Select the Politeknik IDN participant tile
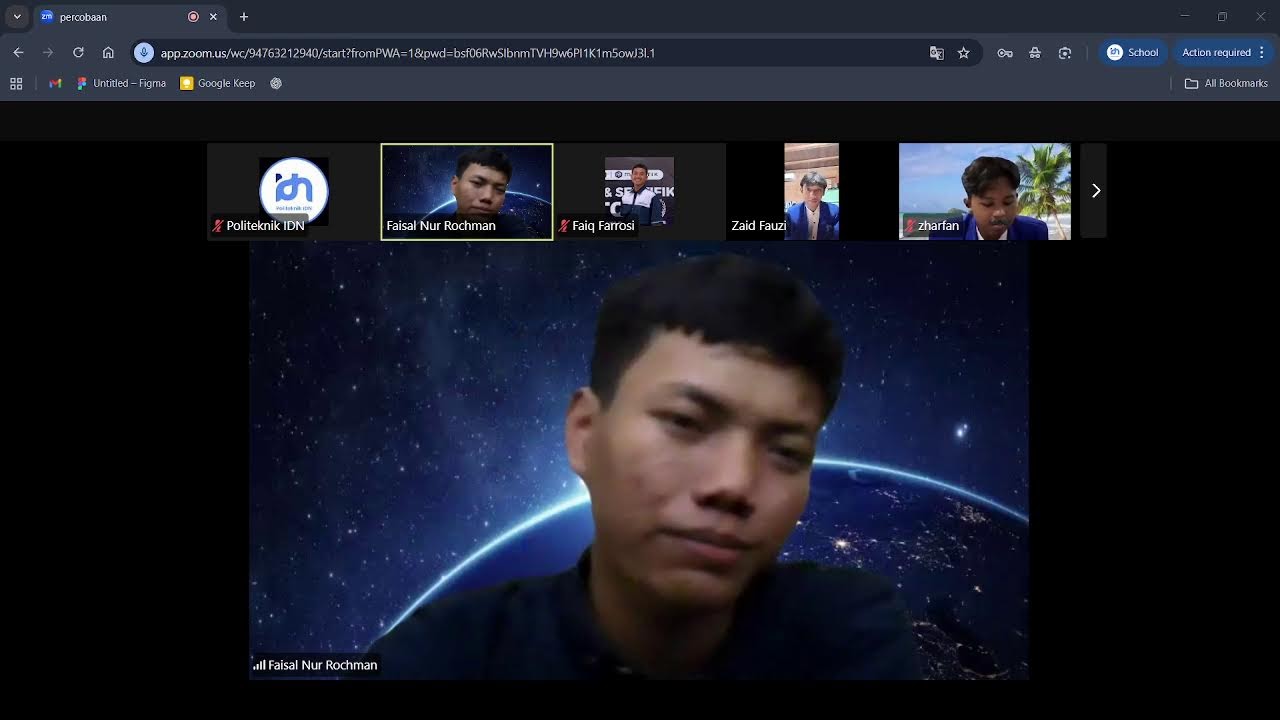This screenshot has height=720, width=1280. pyautogui.click(x=293, y=191)
